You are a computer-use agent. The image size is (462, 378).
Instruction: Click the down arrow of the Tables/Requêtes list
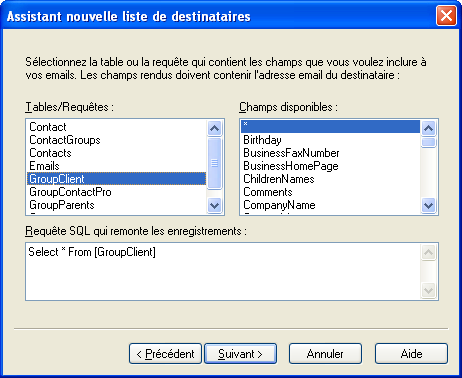[x=215, y=205]
